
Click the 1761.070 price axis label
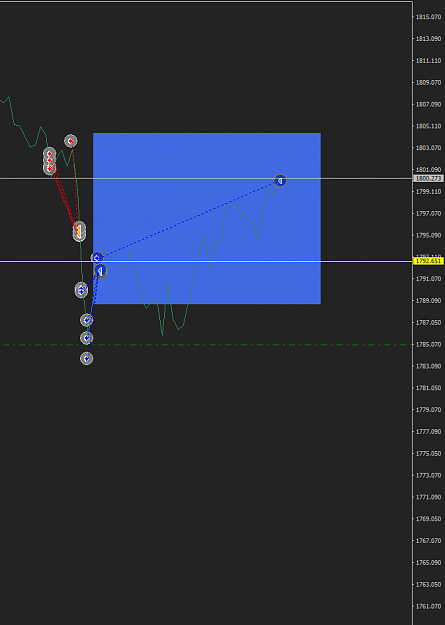(x=429, y=606)
